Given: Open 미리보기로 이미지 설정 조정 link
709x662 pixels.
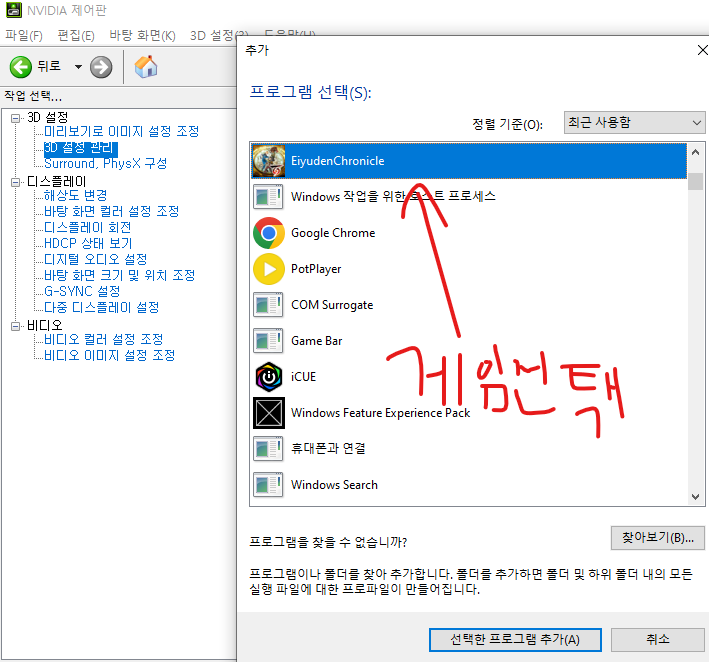Looking at the screenshot, I should click(122, 132).
